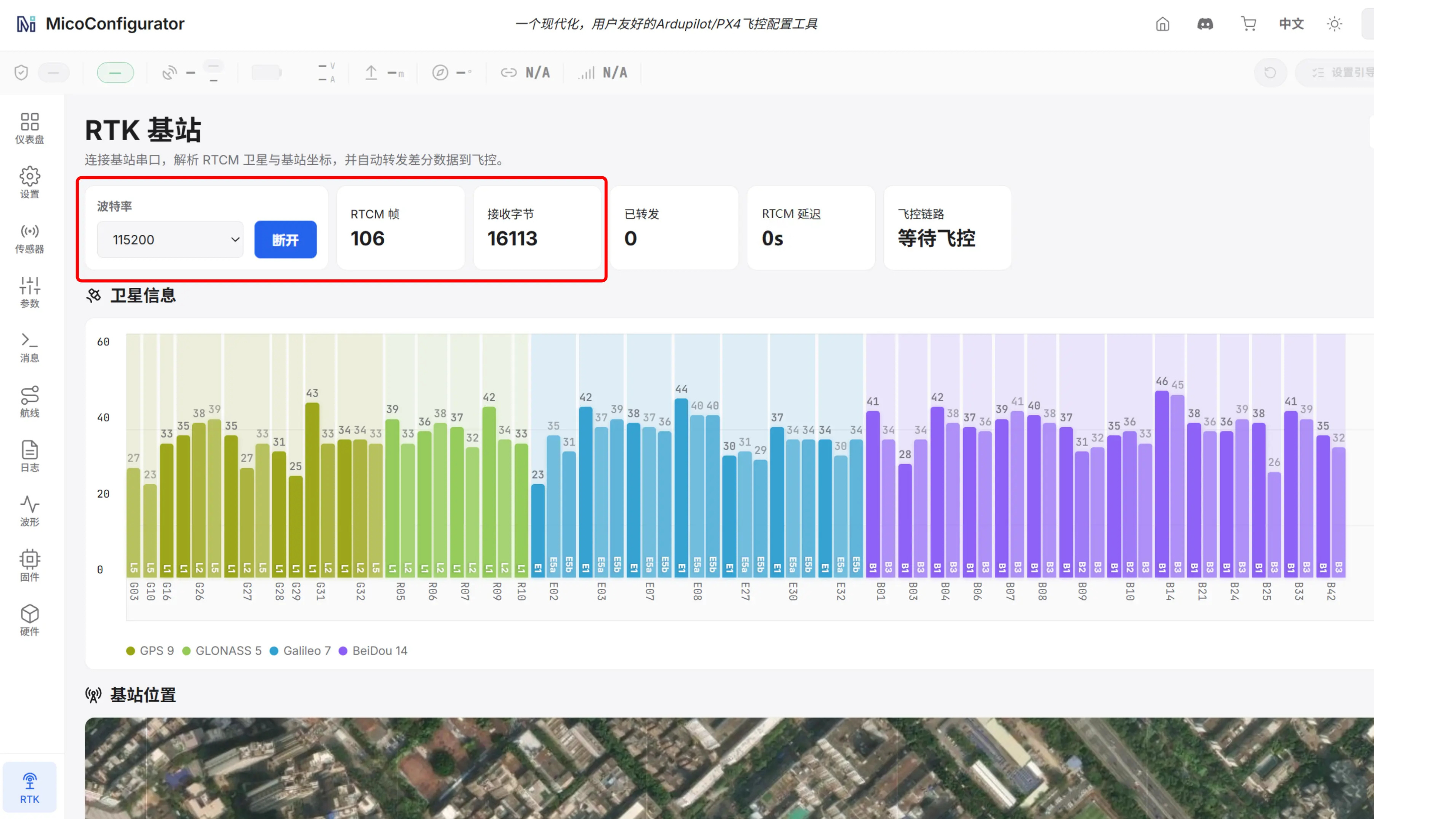The width and height of the screenshot is (1456, 819).
Task: Click the compass heading indicator
Action: click(x=452, y=72)
